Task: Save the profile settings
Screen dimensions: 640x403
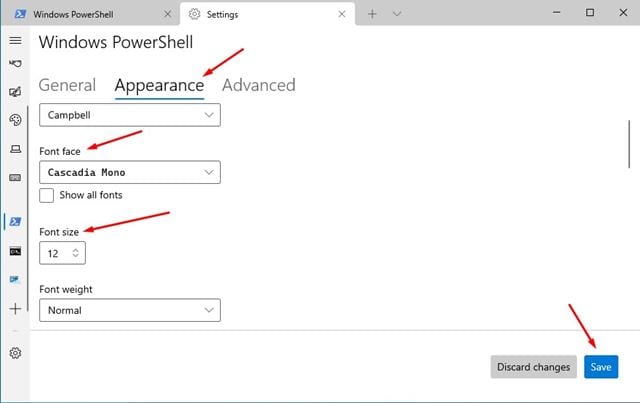Action: (601, 367)
